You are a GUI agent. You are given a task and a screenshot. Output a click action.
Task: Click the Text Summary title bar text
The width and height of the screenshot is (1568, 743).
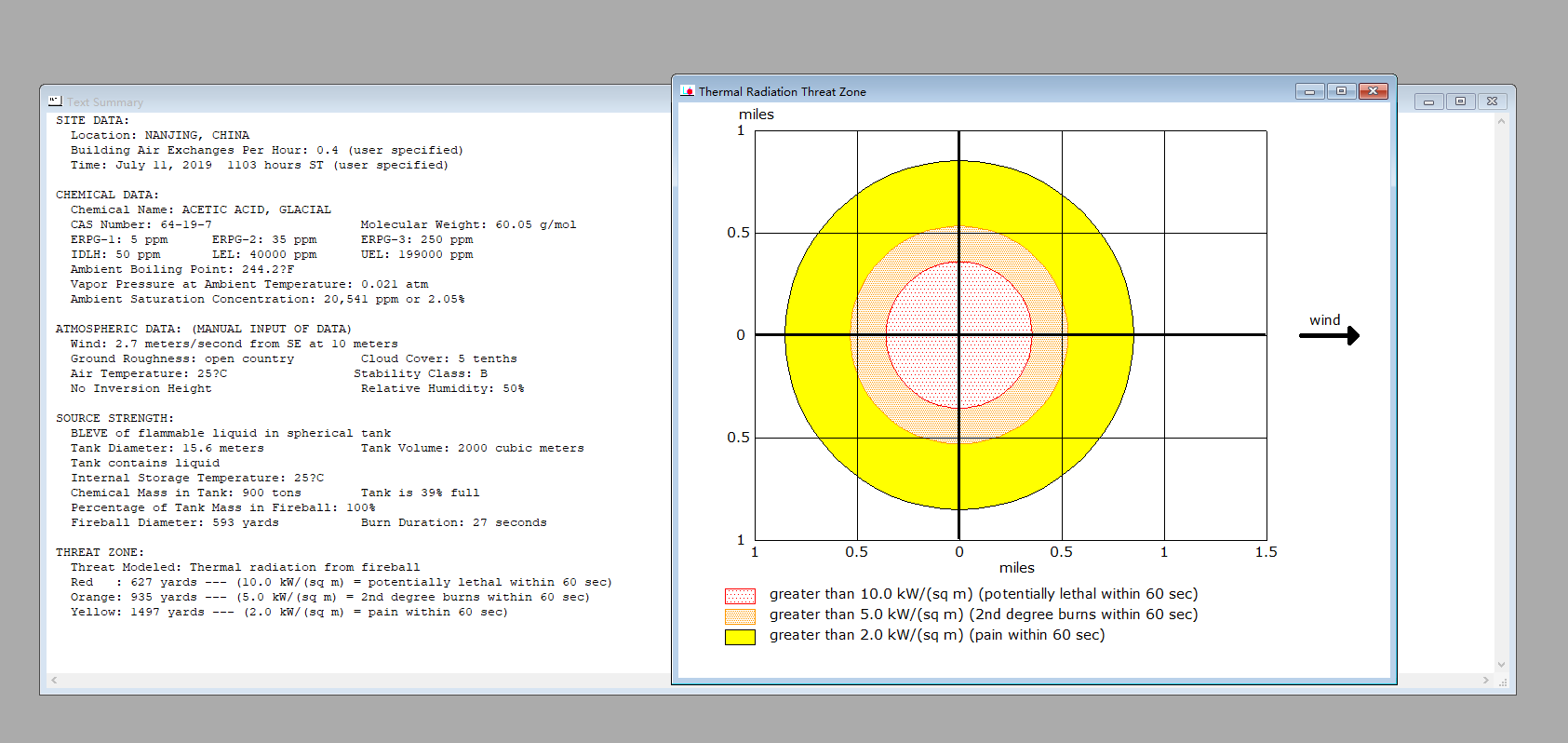(105, 102)
